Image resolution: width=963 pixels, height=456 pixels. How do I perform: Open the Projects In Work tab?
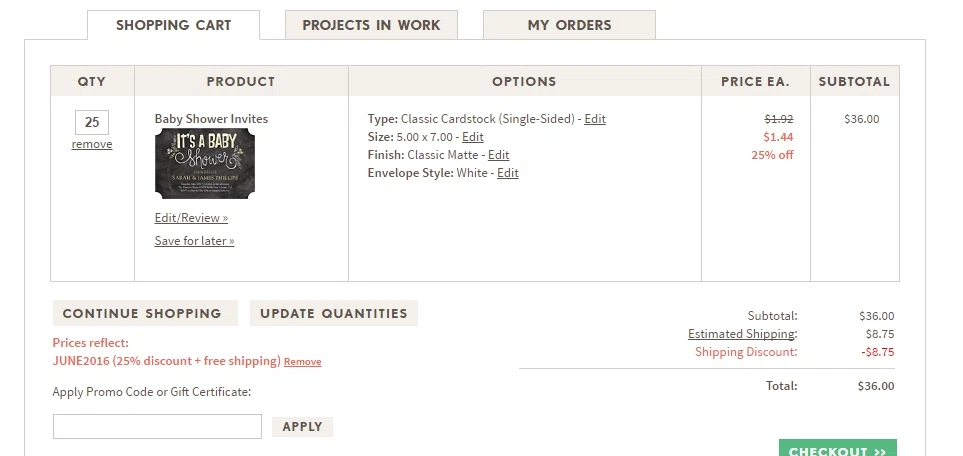371,25
